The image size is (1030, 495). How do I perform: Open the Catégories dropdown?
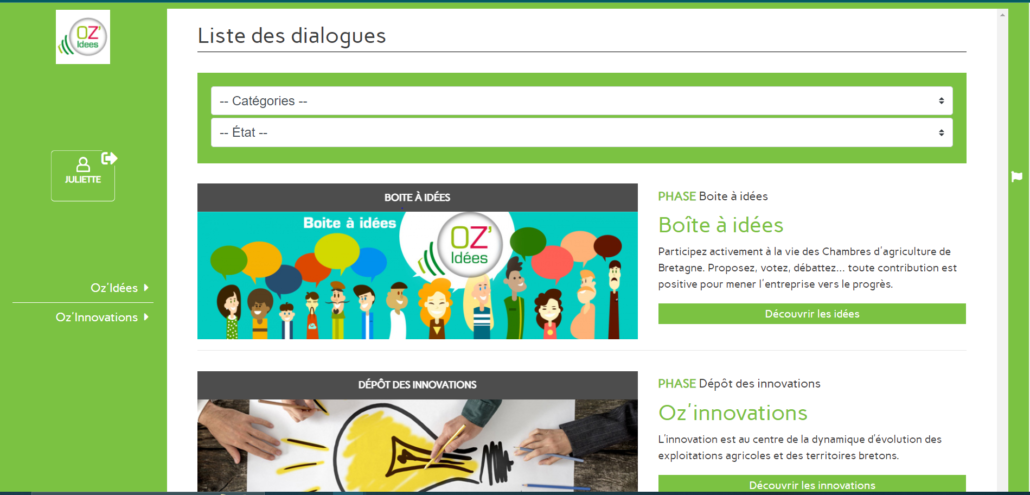point(581,101)
